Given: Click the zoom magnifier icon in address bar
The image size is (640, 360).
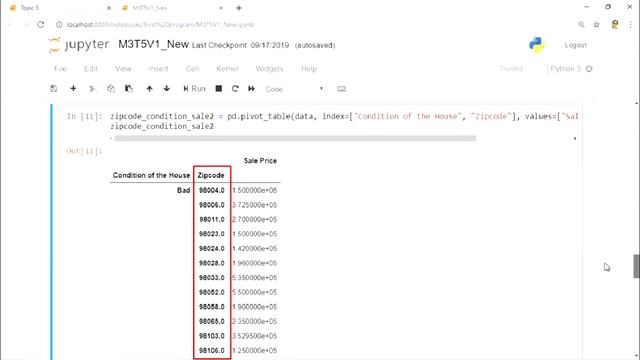Looking at the screenshot, I should pyautogui.click(x=581, y=24).
